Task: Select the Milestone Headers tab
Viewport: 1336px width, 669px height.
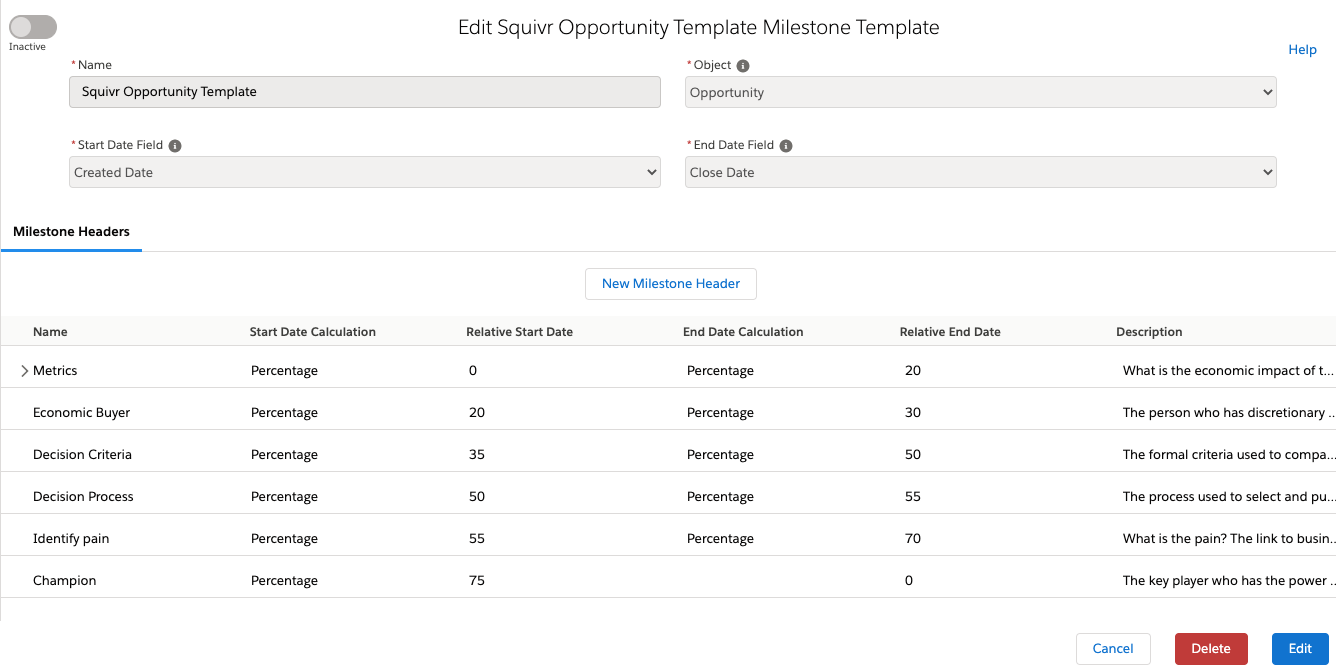Action: tap(71, 232)
